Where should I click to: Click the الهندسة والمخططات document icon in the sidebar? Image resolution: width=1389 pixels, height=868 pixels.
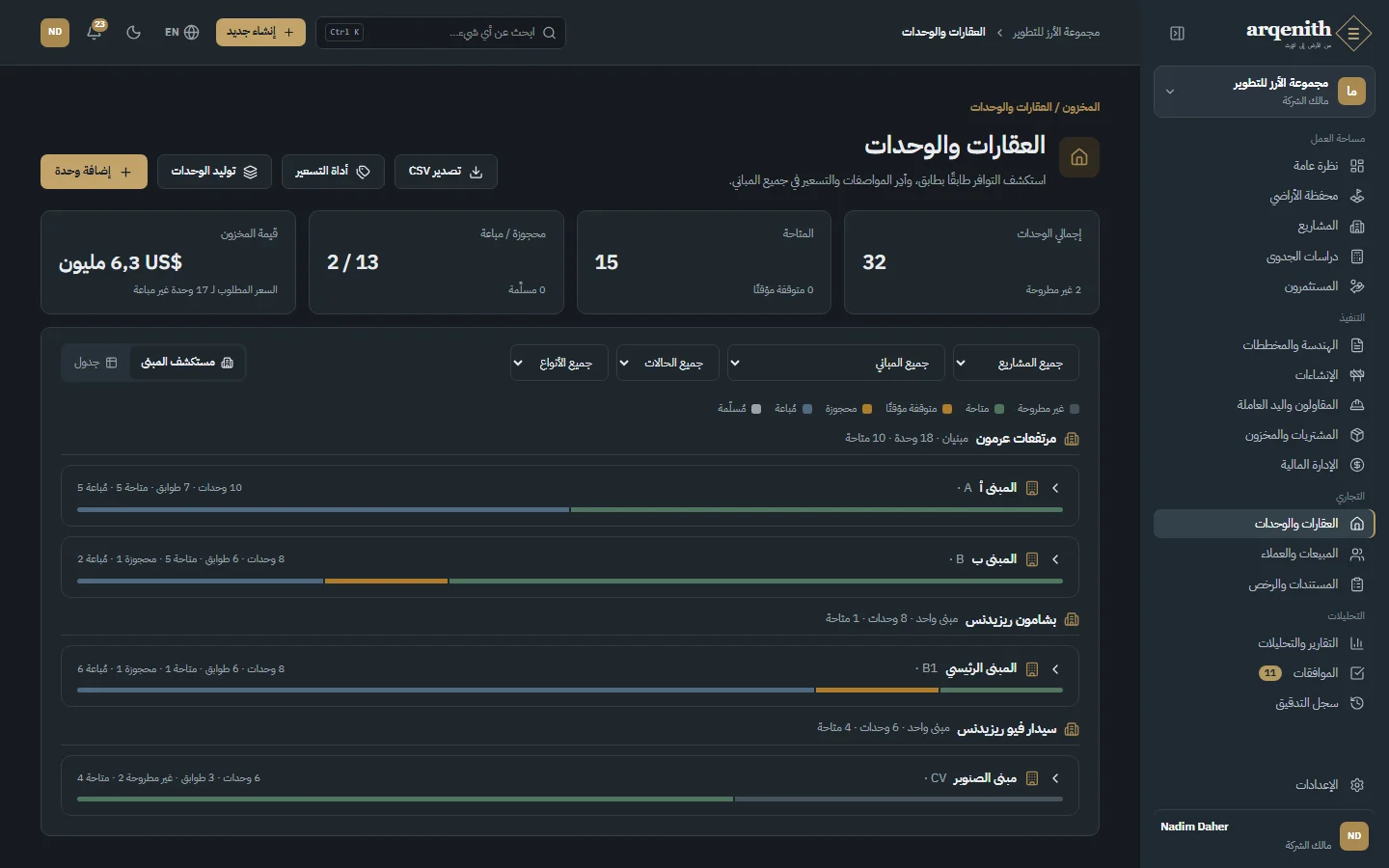pyautogui.click(x=1357, y=345)
